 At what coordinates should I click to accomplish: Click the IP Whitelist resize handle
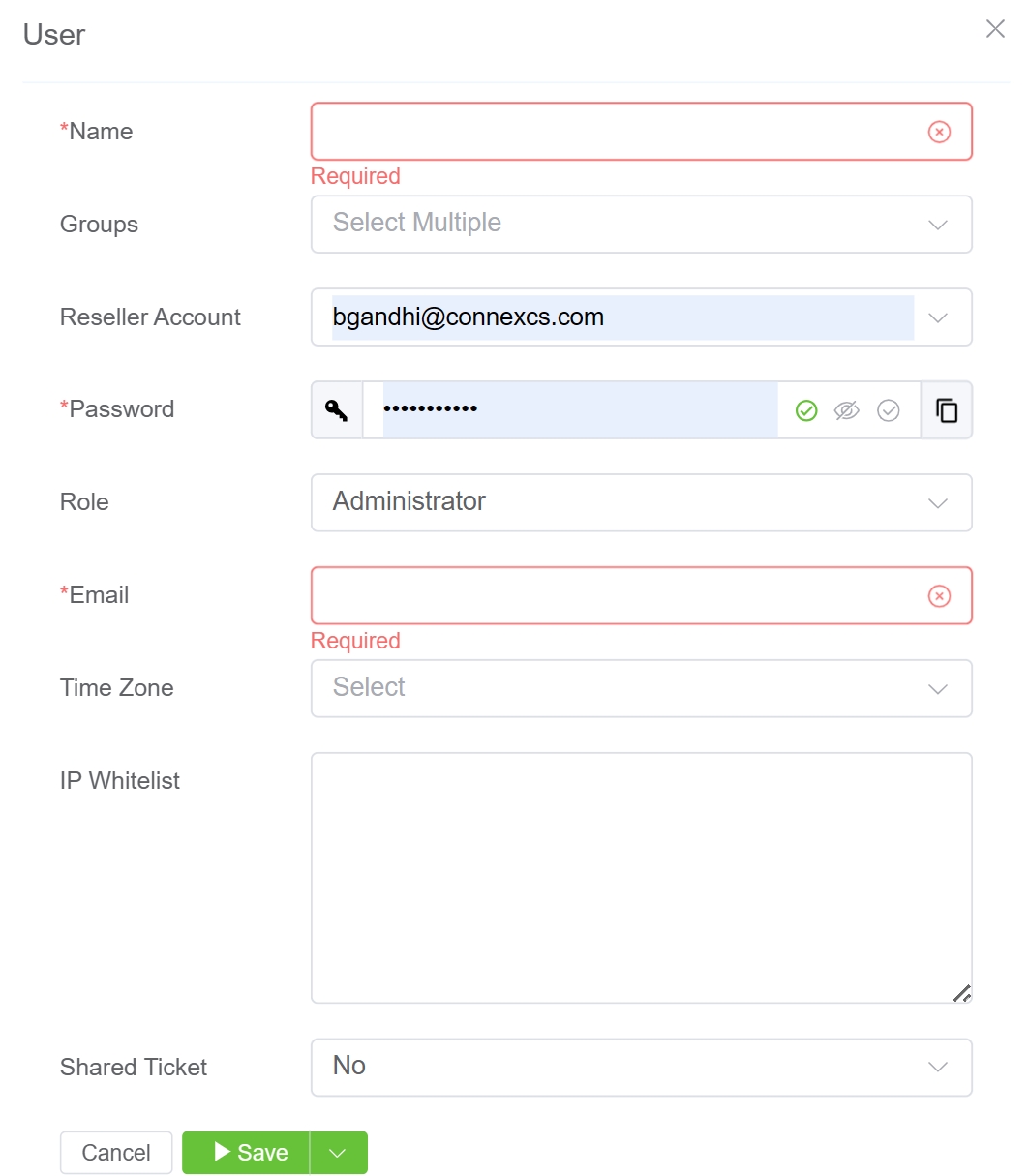[x=962, y=994]
